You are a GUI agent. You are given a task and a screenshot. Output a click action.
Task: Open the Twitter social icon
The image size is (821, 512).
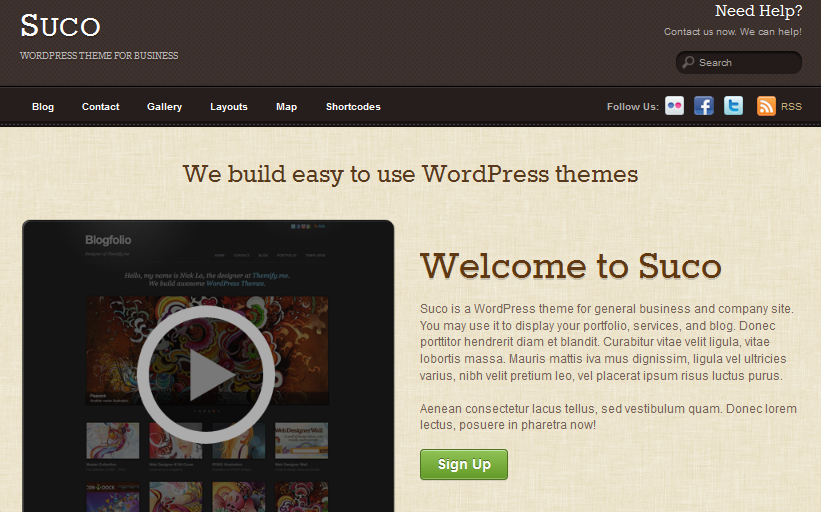tap(734, 106)
